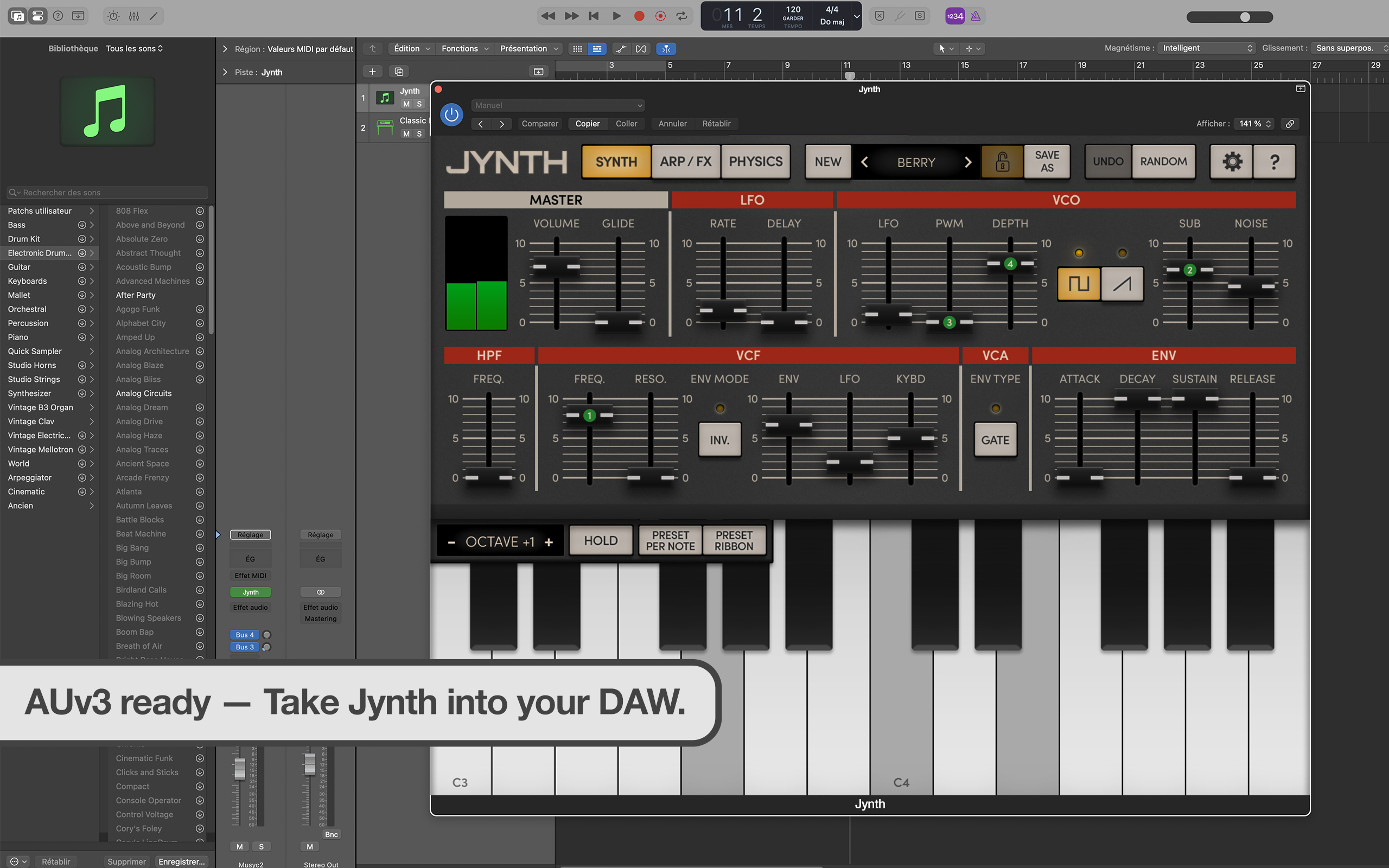
Task: Click the ENV ATTACK slider handle
Action: click(1080, 477)
